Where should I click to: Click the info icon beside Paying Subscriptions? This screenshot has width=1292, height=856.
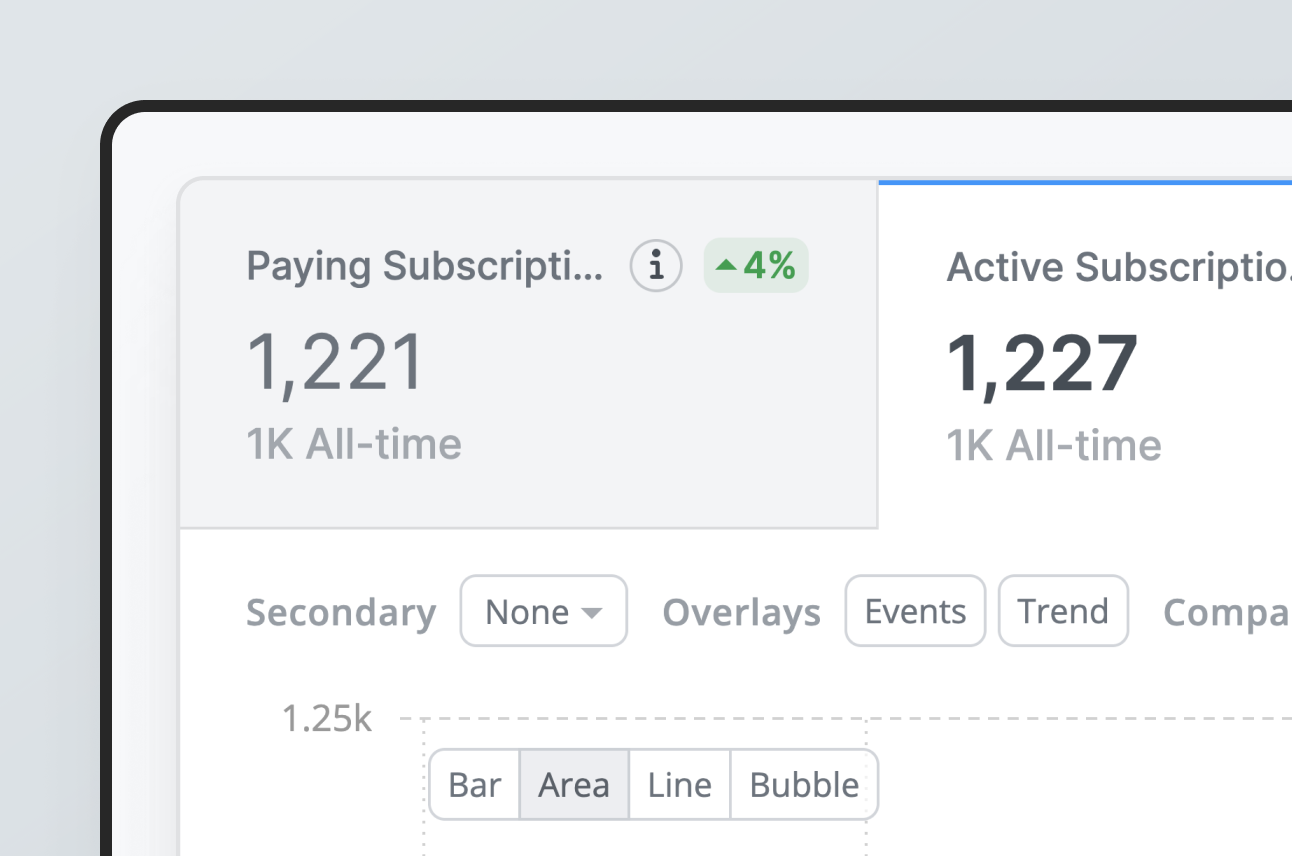click(x=656, y=266)
